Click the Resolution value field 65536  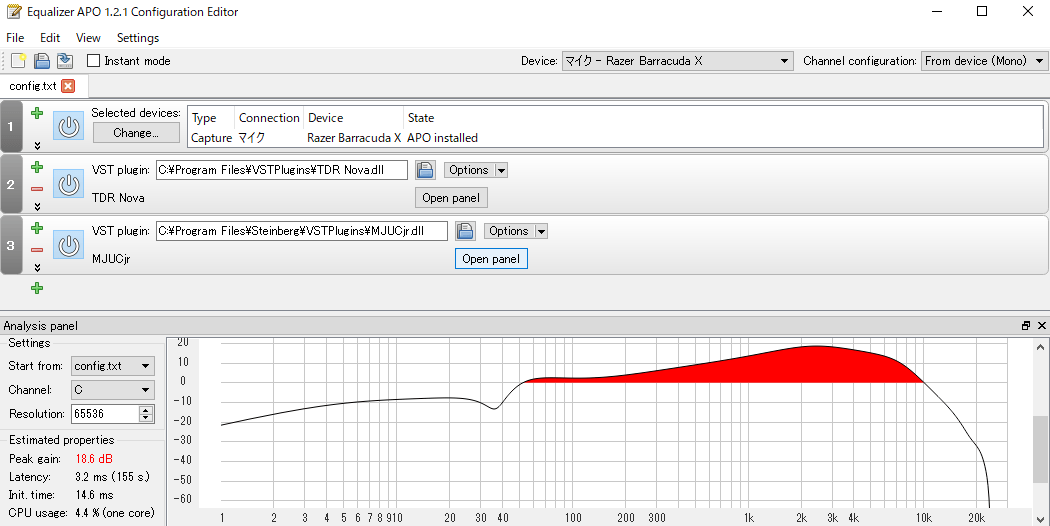click(x=104, y=414)
